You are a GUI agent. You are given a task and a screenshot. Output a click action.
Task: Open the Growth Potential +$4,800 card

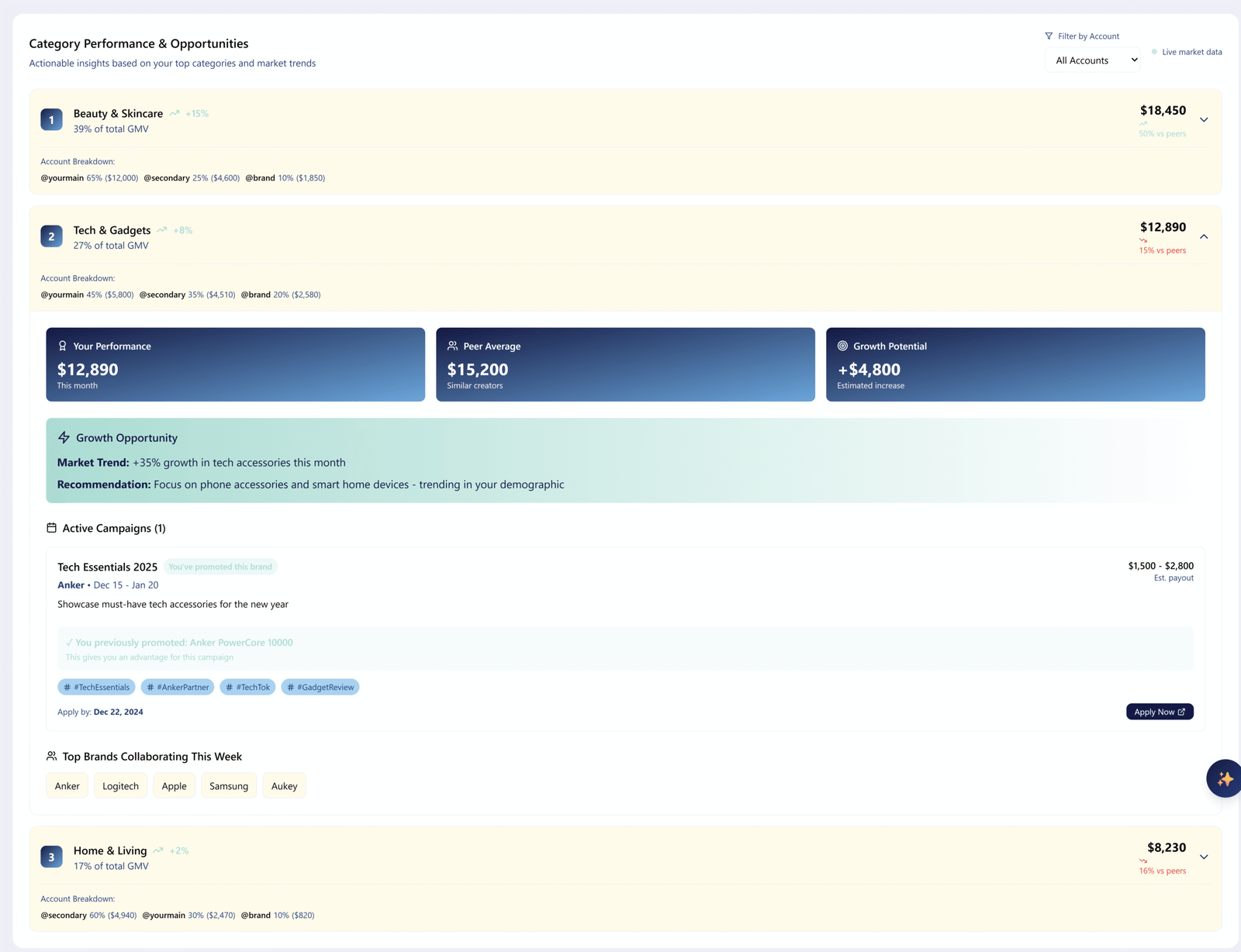coord(1015,364)
